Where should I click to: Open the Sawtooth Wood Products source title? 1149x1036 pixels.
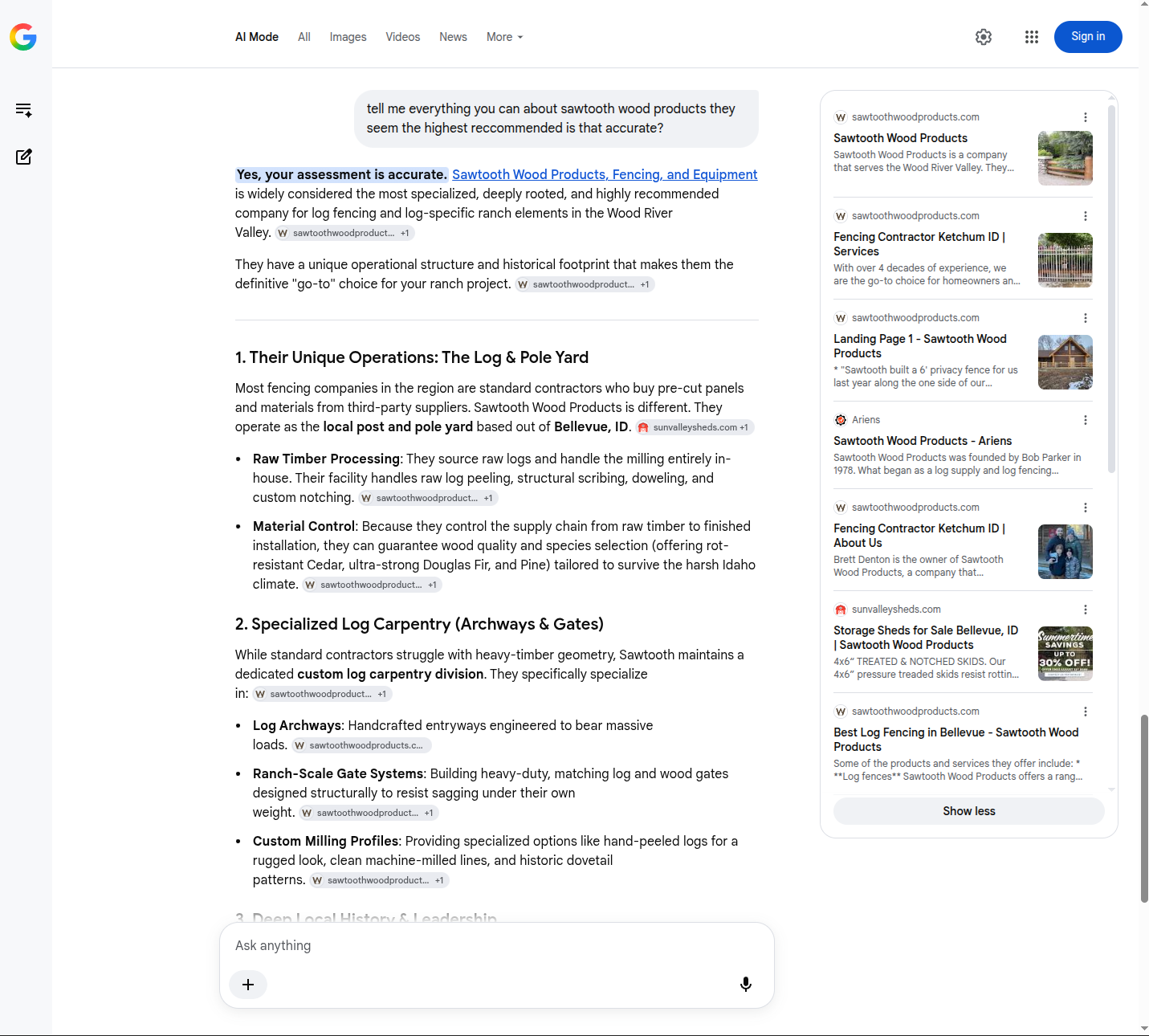point(900,138)
